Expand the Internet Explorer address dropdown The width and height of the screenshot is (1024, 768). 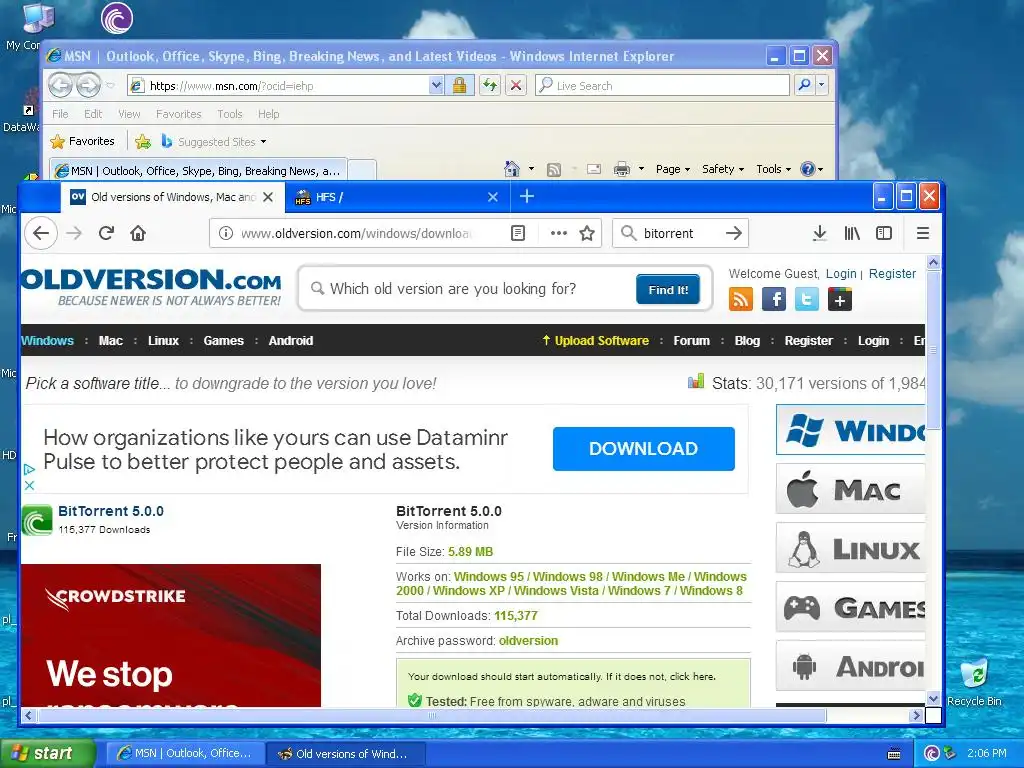(436, 85)
